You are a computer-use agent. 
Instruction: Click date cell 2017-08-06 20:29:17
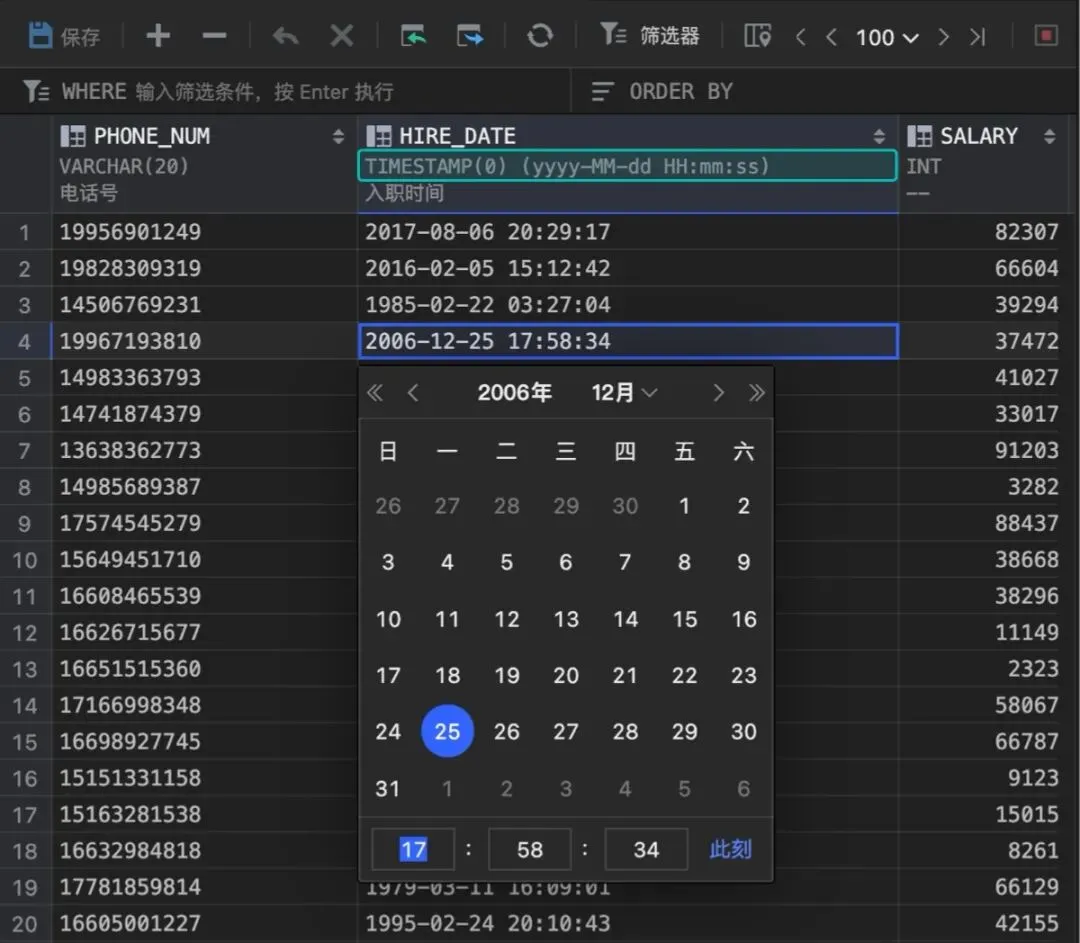point(627,231)
